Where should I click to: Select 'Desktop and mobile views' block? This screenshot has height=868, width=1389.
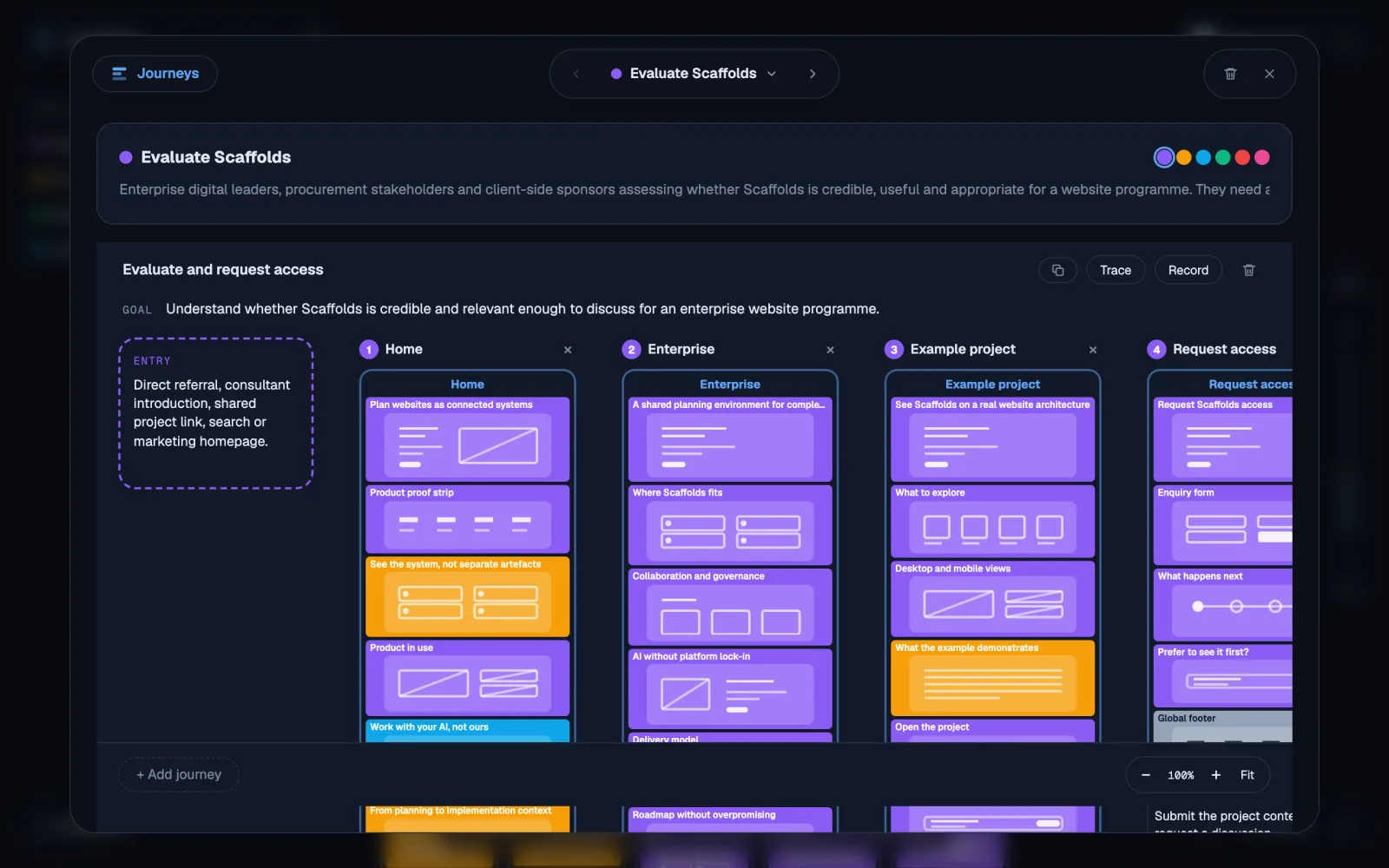pos(992,599)
